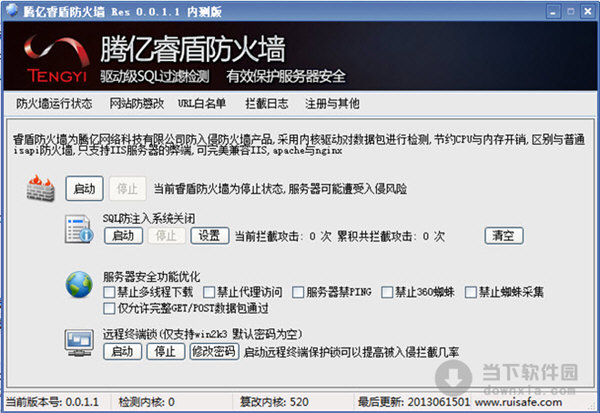This screenshot has width=600, height=413.
Task: Click www.ruisafe.com in status bar
Action: tap(518, 402)
